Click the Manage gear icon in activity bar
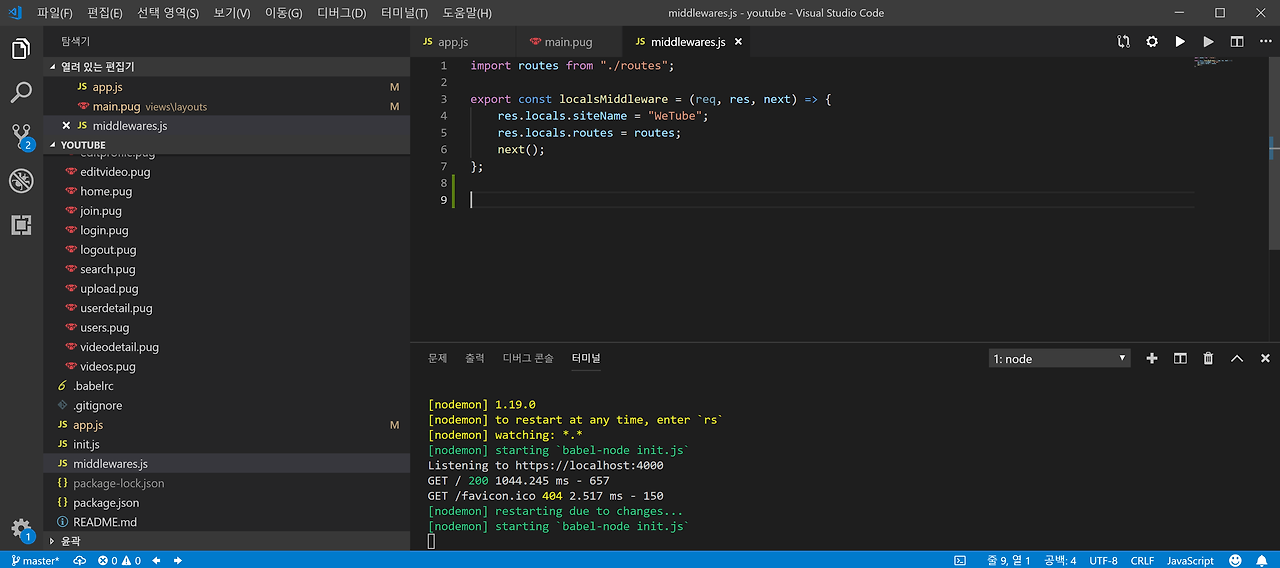 click(21, 528)
